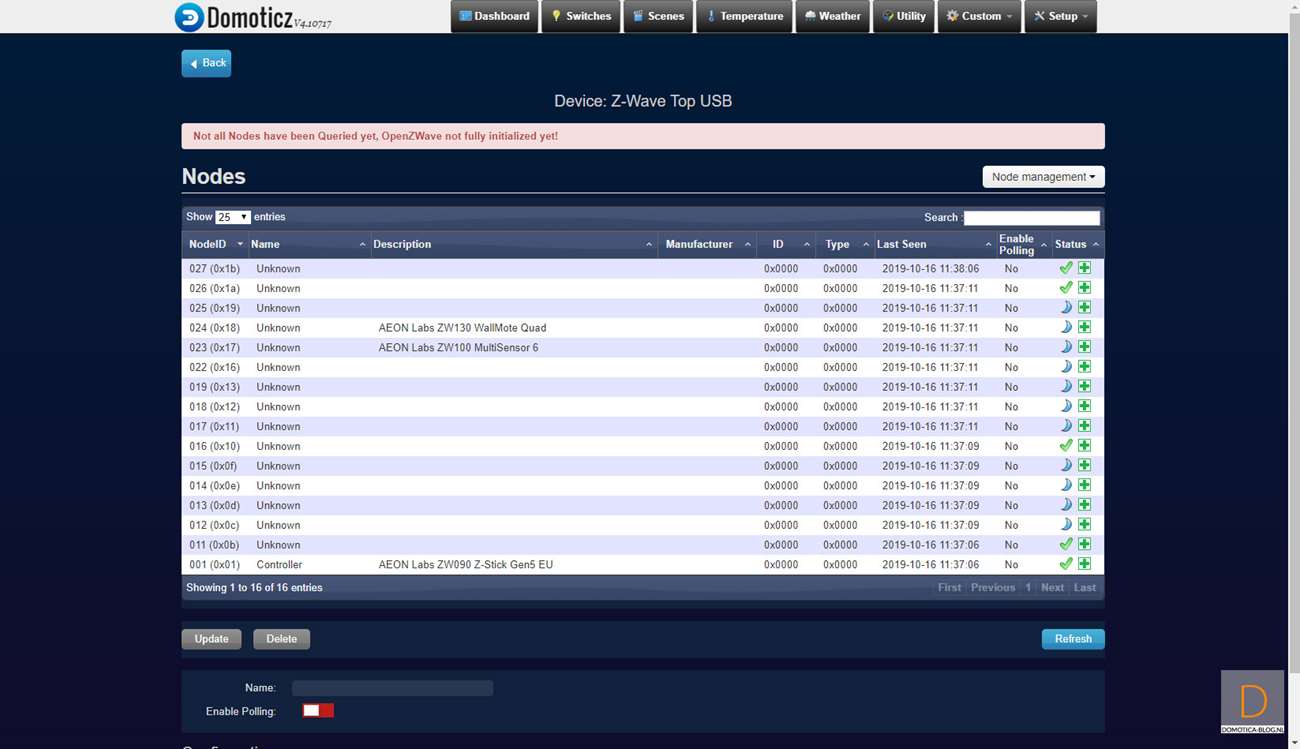Go to the Temperature tab

click(x=744, y=16)
